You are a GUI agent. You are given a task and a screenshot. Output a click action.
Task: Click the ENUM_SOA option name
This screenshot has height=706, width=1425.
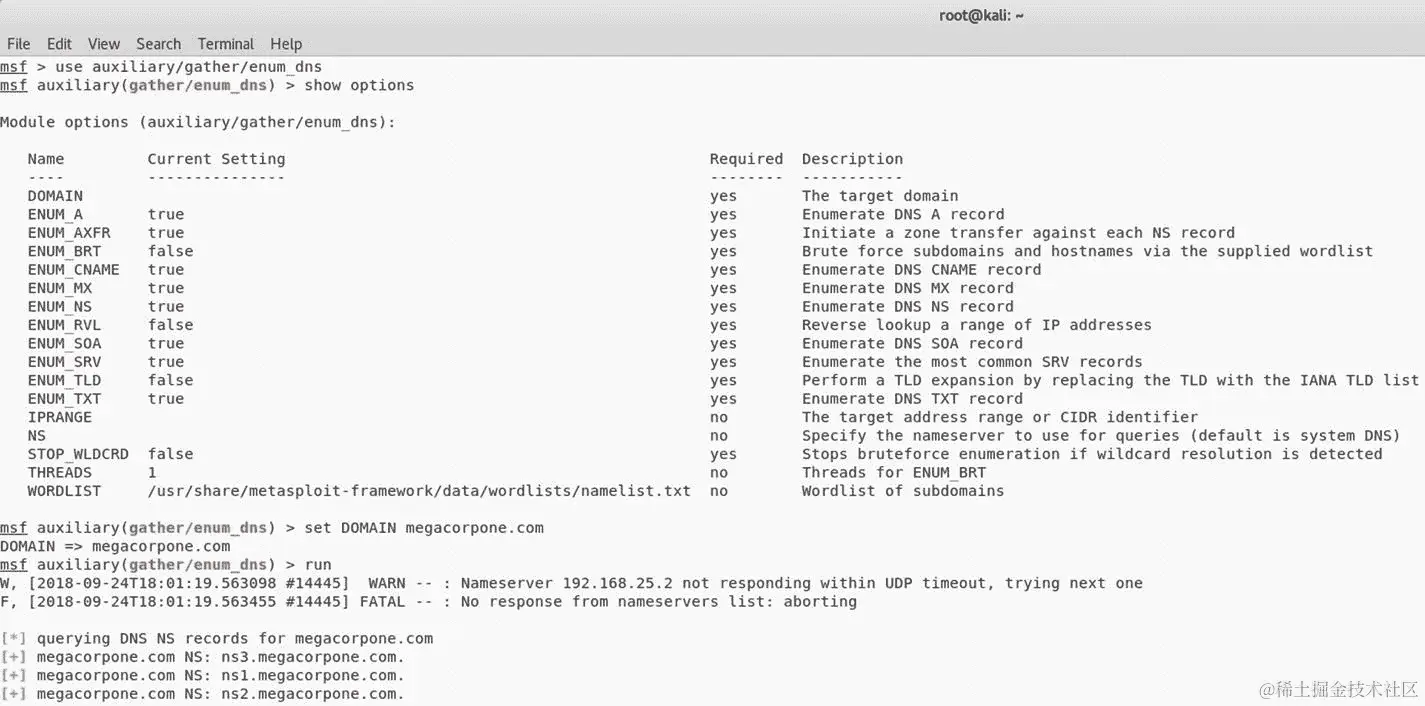tap(64, 344)
